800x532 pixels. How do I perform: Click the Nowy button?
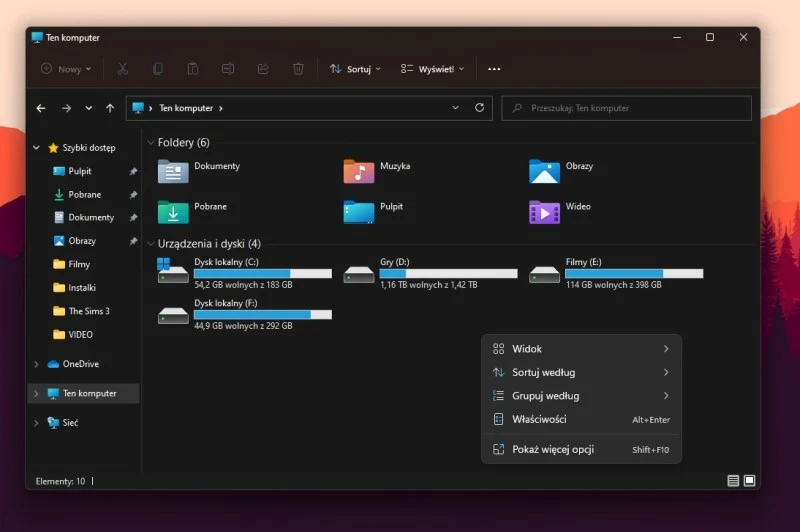pyautogui.click(x=66, y=69)
